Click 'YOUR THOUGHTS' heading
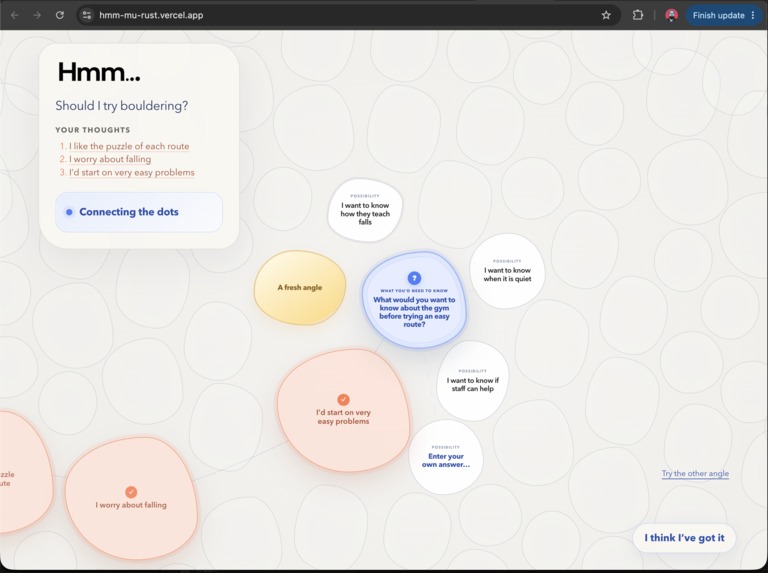 point(93,130)
